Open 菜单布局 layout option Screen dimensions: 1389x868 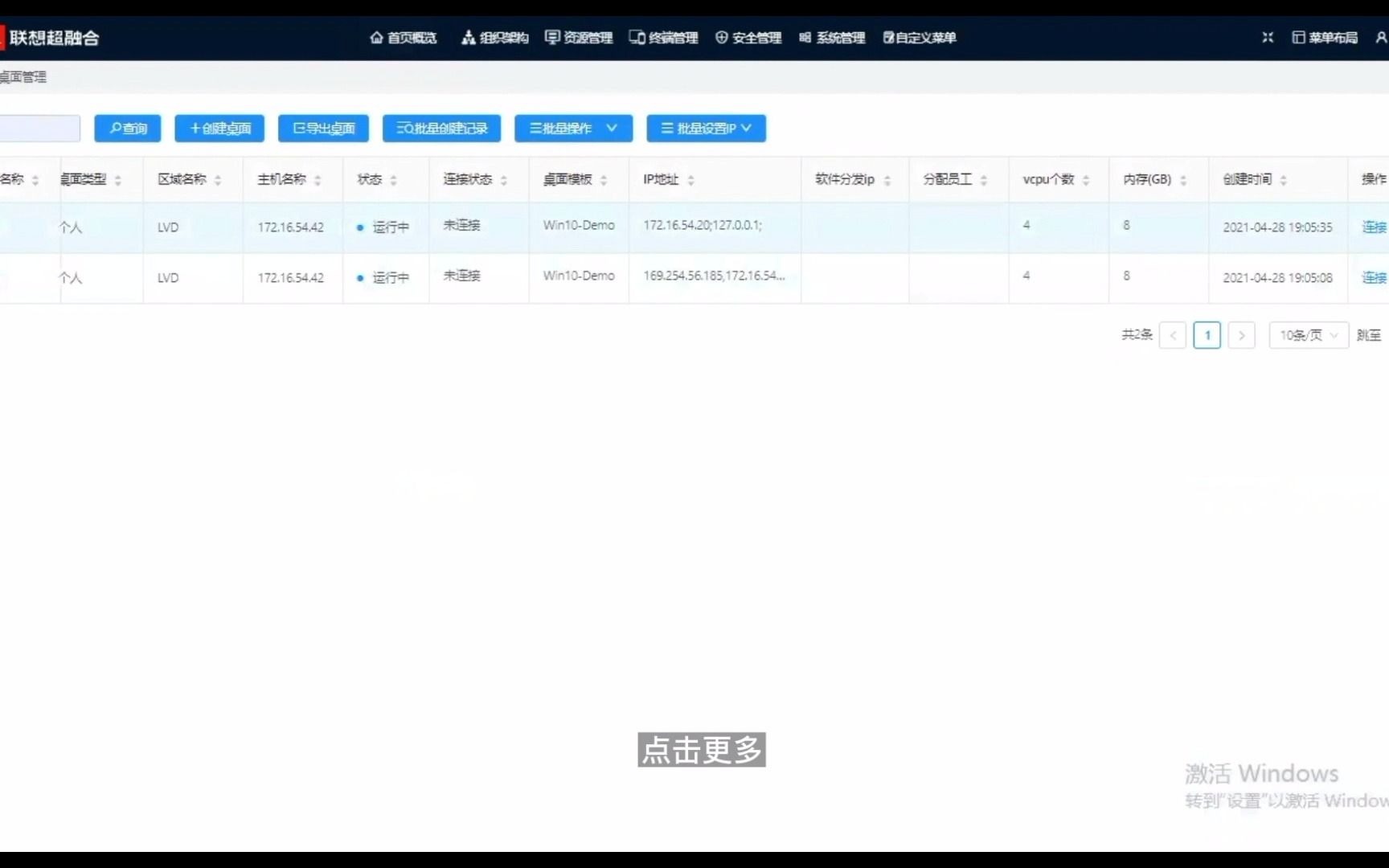1325,38
